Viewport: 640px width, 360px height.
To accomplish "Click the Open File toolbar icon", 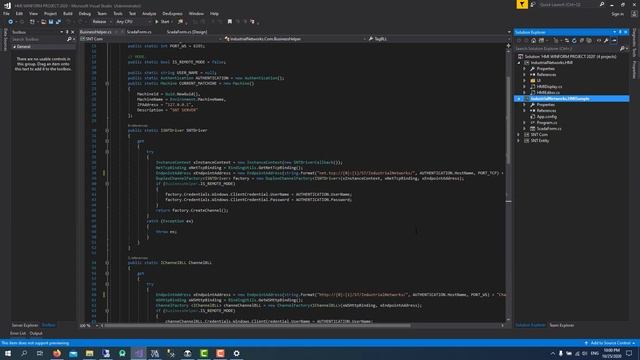I will pyautogui.click(x=43, y=22).
